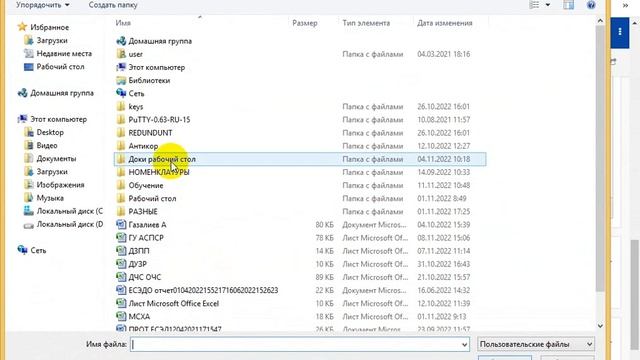Click scrollbar up arrow of file list

600,20
